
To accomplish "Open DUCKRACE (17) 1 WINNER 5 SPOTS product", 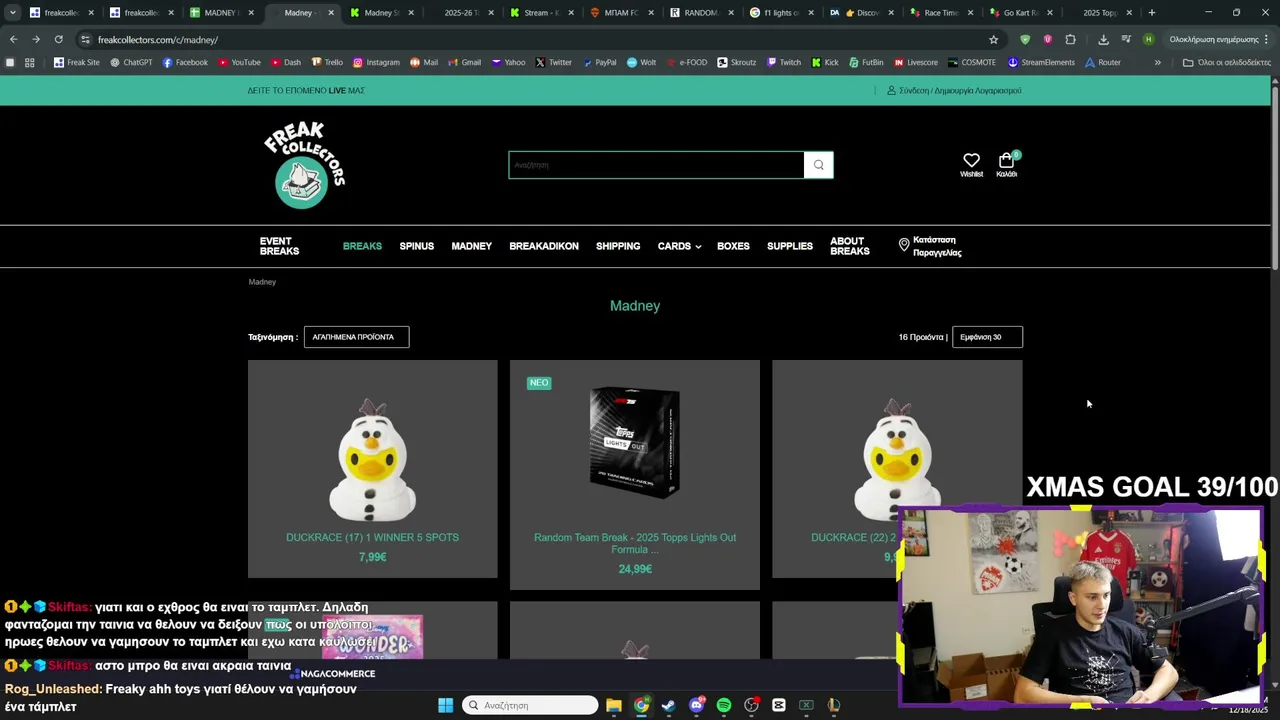I will (x=372, y=537).
